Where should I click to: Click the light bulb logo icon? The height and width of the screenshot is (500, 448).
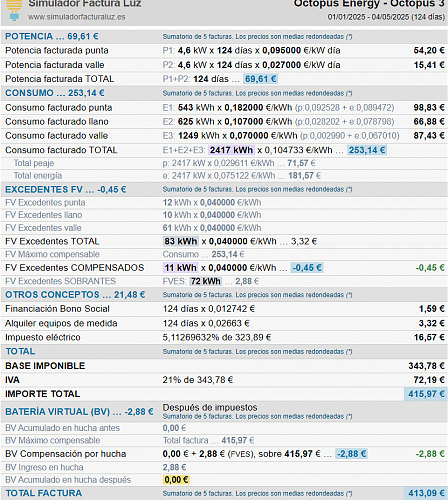point(14,10)
